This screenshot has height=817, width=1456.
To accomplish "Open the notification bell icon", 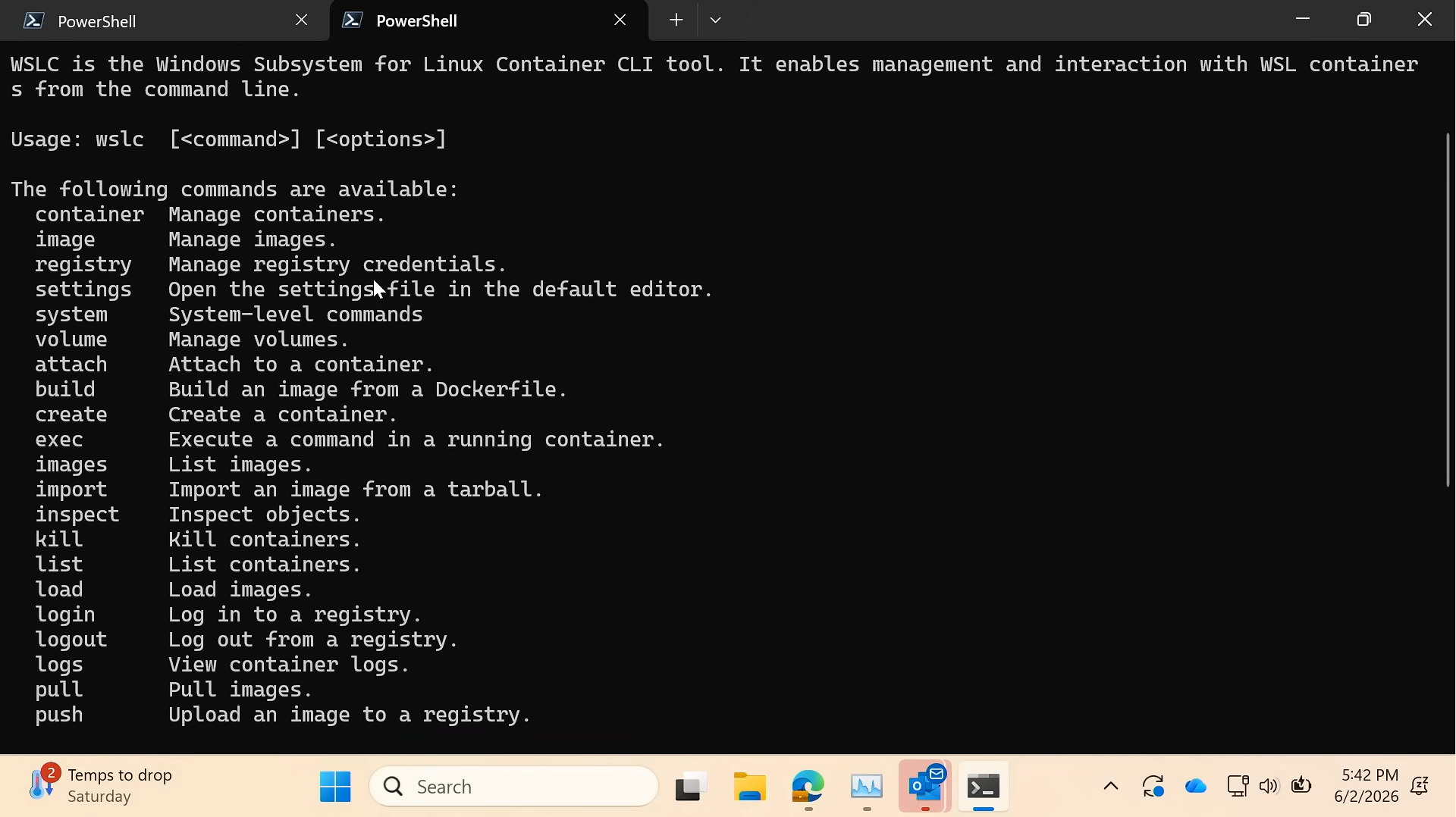I will pyautogui.click(x=1420, y=787).
